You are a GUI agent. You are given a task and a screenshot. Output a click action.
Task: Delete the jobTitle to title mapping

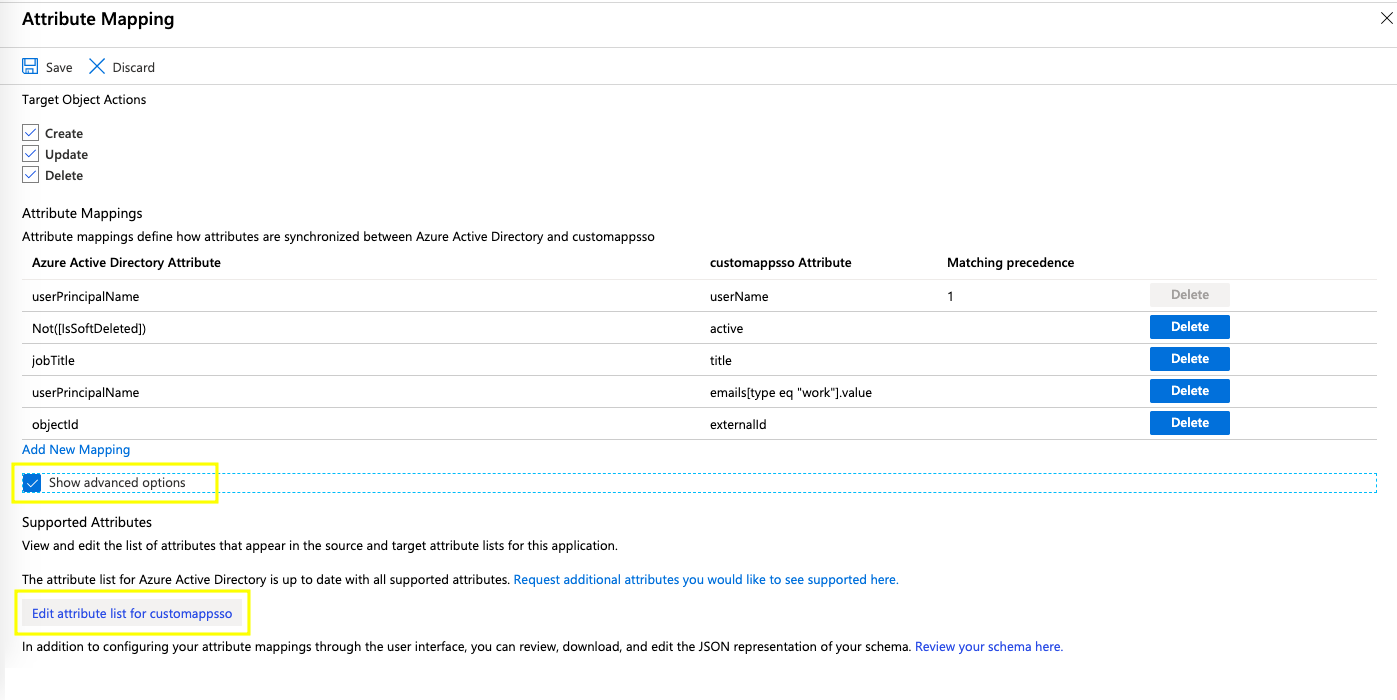point(1189,359)
